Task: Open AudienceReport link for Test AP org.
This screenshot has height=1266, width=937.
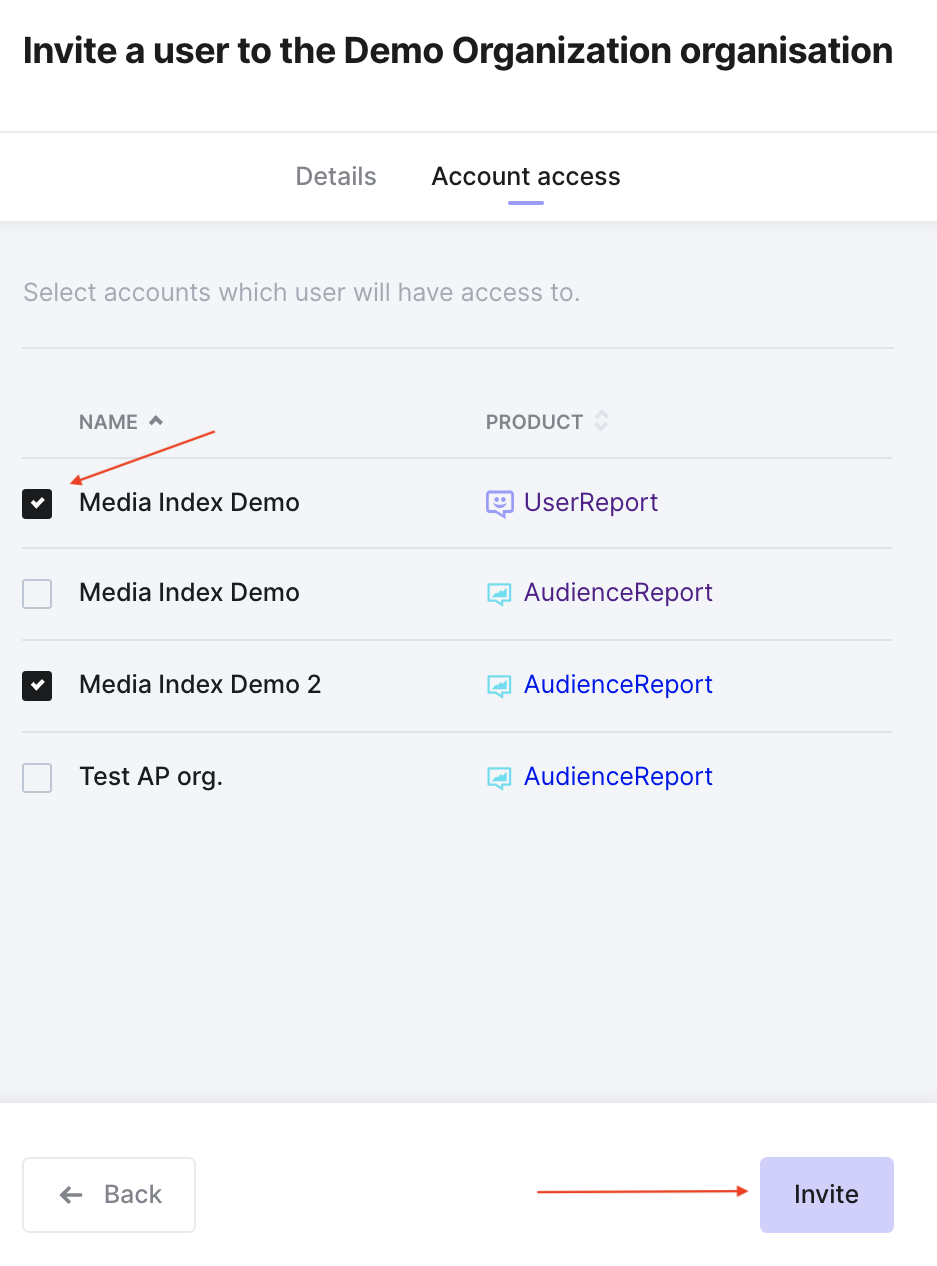Action: [x=618, y=776]
